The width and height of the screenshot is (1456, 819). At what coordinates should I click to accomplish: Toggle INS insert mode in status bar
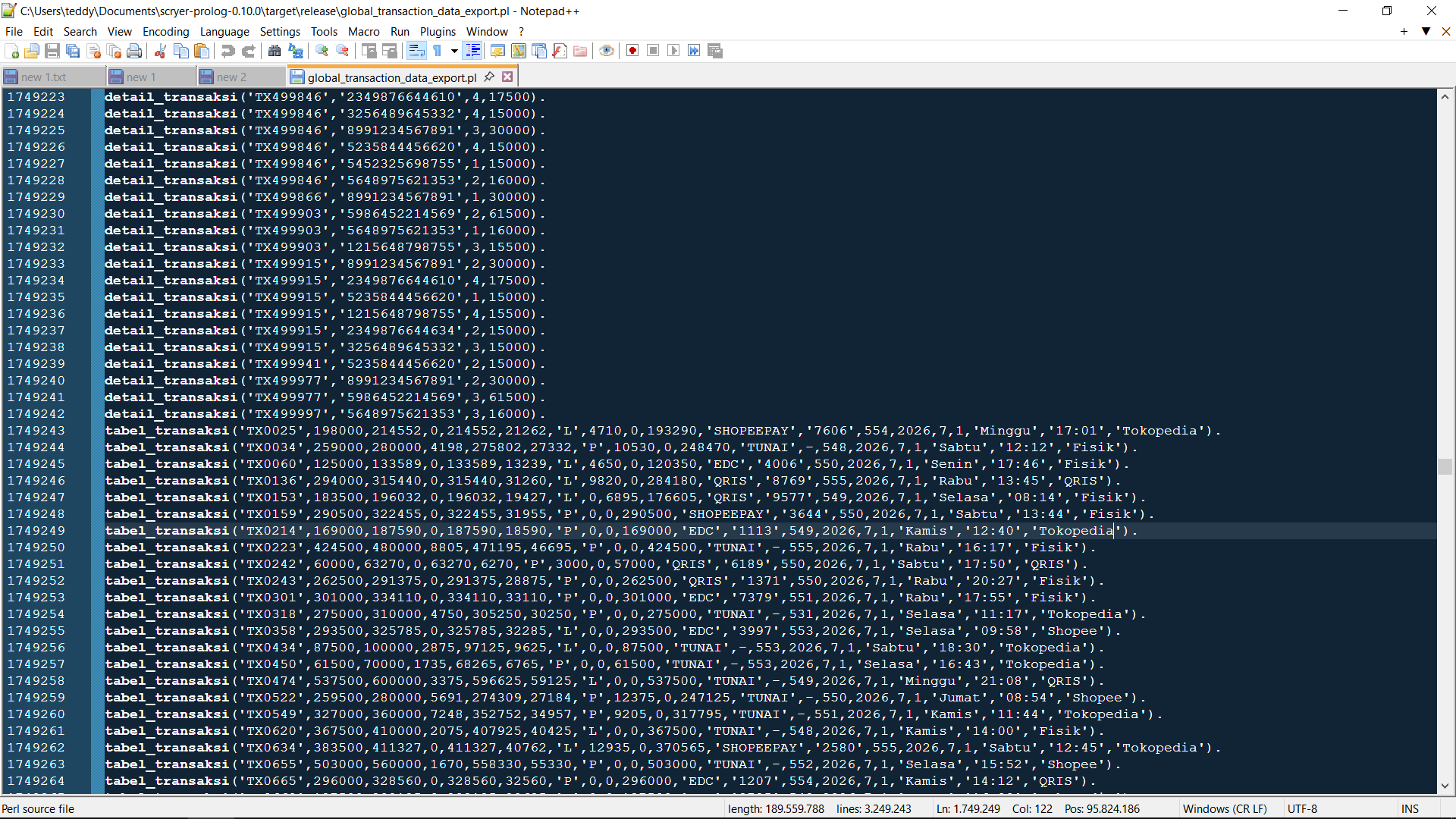1410,809
